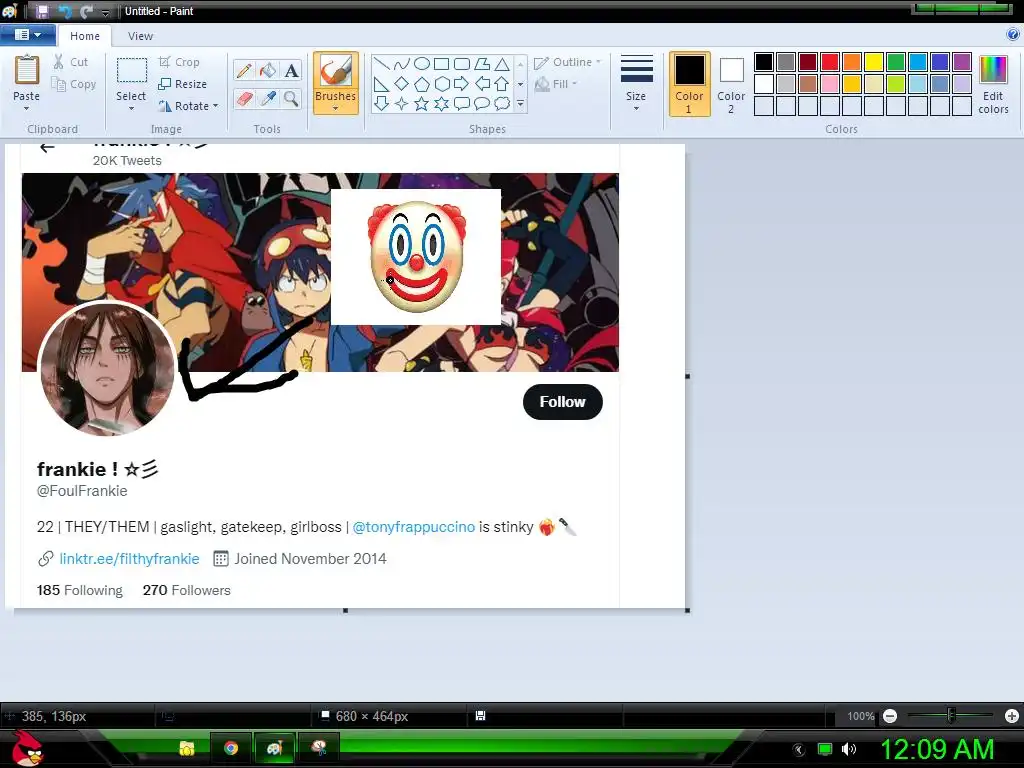Click Edit colors button
Screen dimensions: 1024x768
[x=993, y=84]
